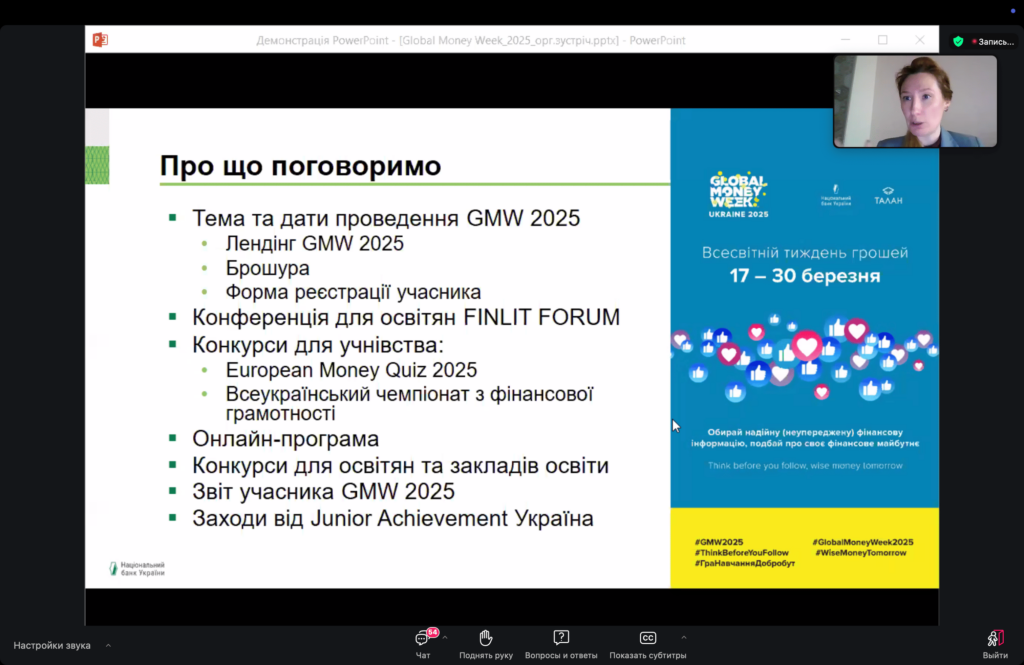1024x665 pixels.
Task: Expand the sound settings options caret
Action: (x=108, y=645)
